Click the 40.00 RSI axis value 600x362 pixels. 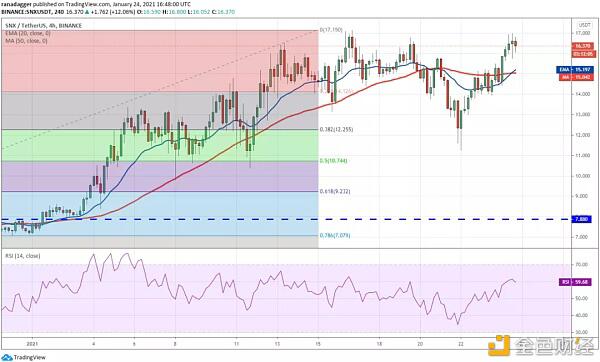tap(582, 315)
